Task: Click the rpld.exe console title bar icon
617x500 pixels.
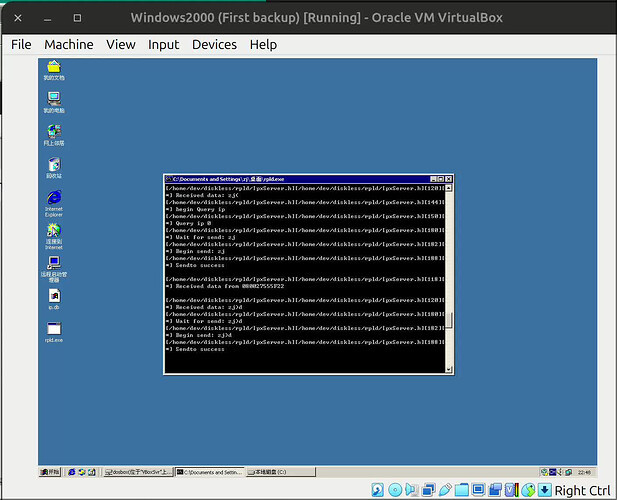Action: pos(169,179)
